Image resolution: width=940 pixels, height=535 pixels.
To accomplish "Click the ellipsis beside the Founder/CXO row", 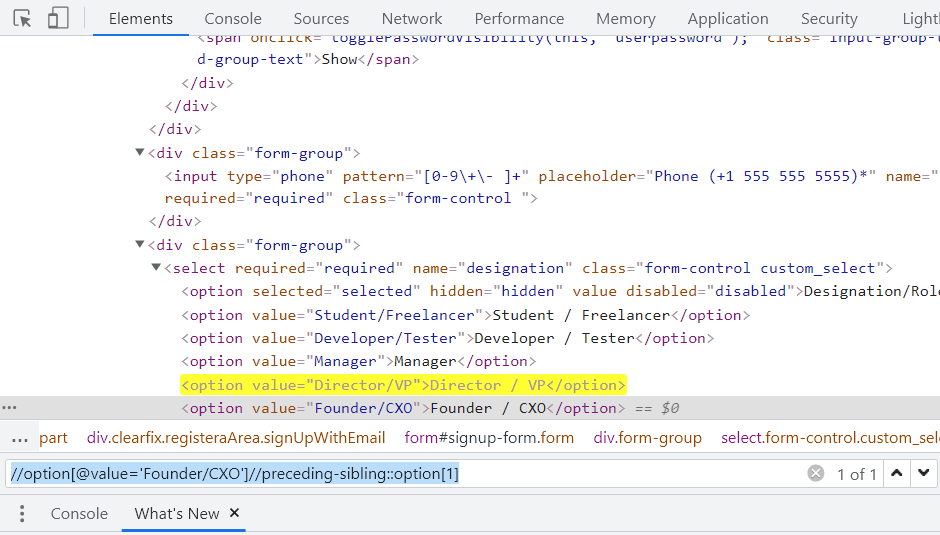I will click(x=10, y=408).
